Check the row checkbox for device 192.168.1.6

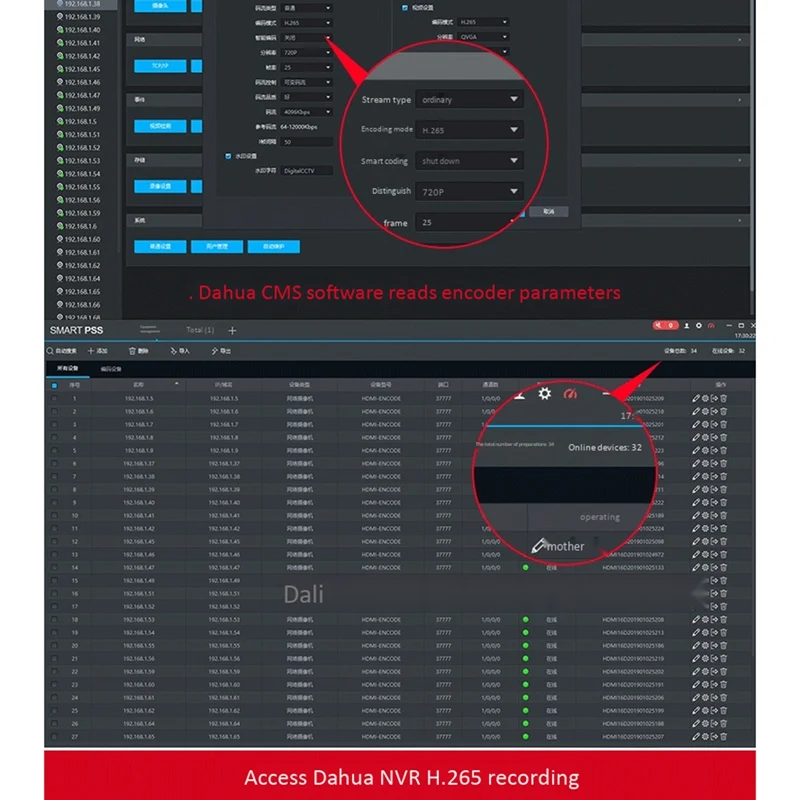pyautogui.click(x=54, y=411)
